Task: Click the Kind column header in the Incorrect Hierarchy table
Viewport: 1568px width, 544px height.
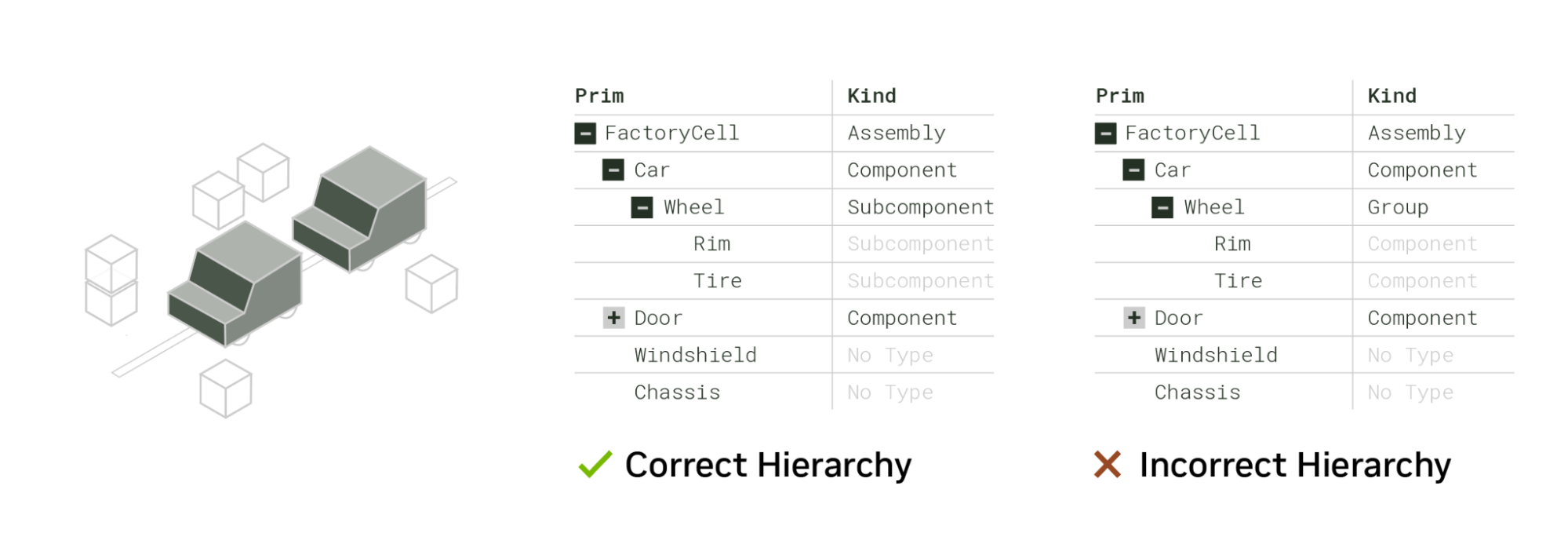Action: (1392, 96)
